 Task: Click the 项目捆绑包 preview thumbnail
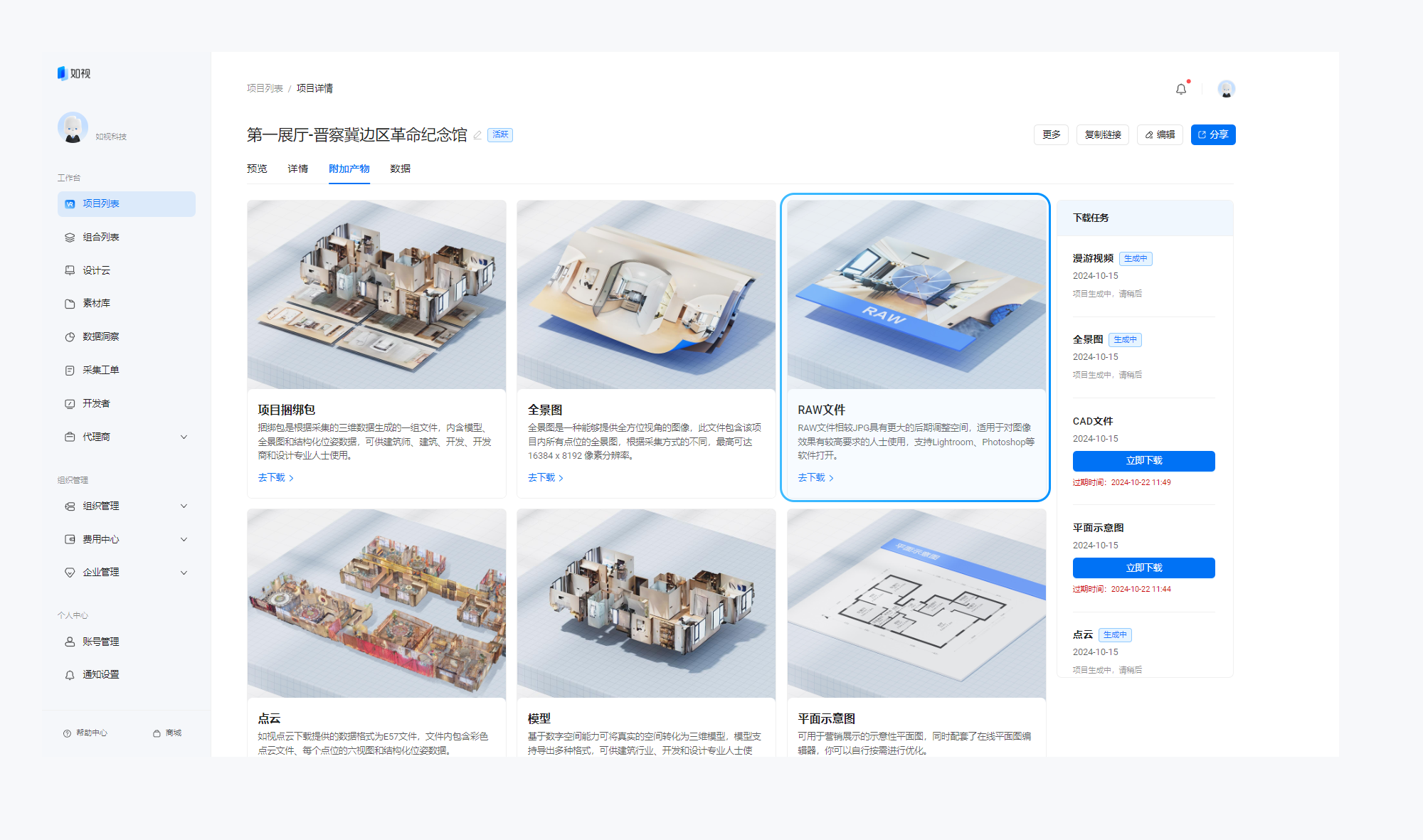click(x=376, y=294)
